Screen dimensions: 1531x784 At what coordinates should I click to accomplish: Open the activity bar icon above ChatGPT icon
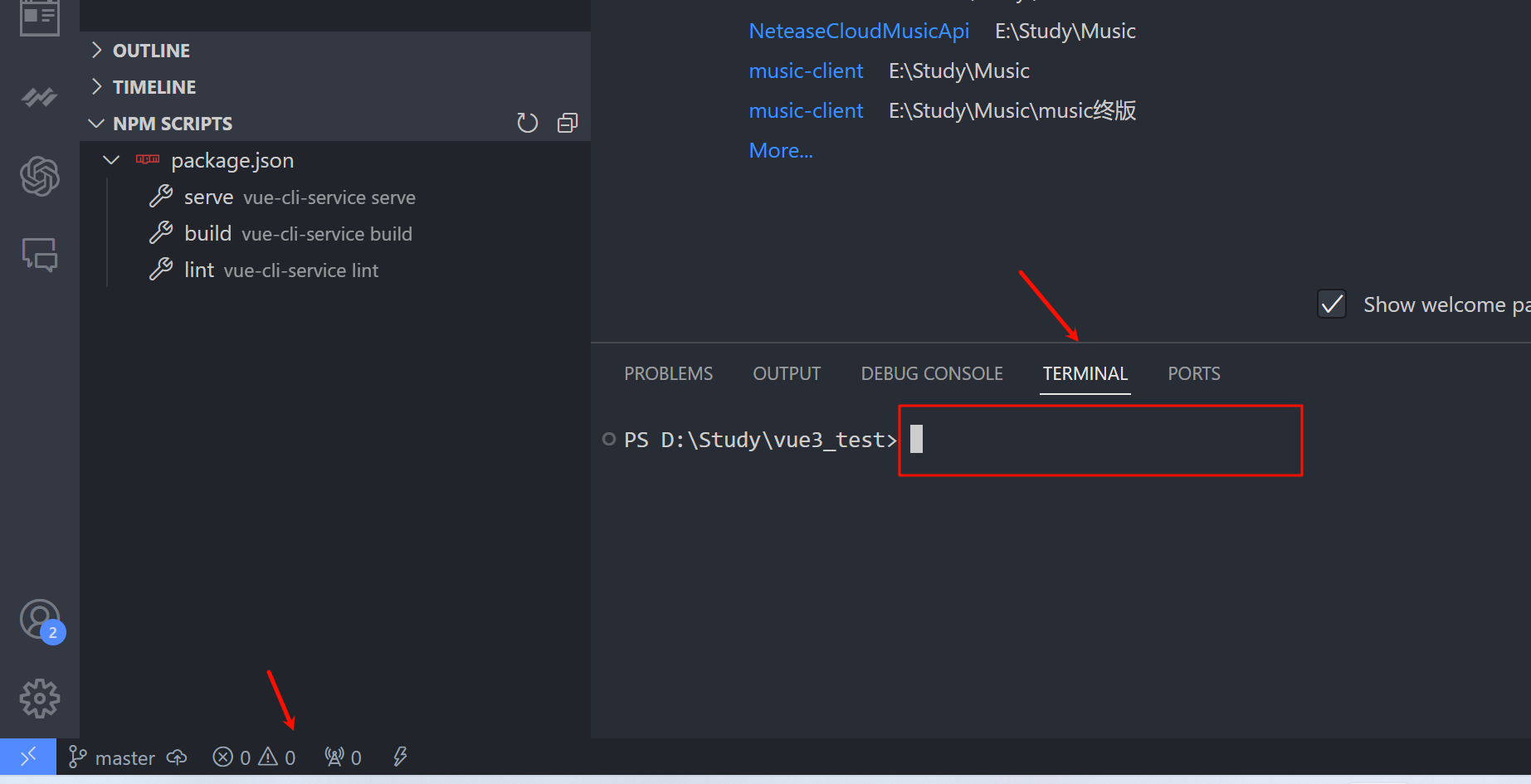[40, 98]
